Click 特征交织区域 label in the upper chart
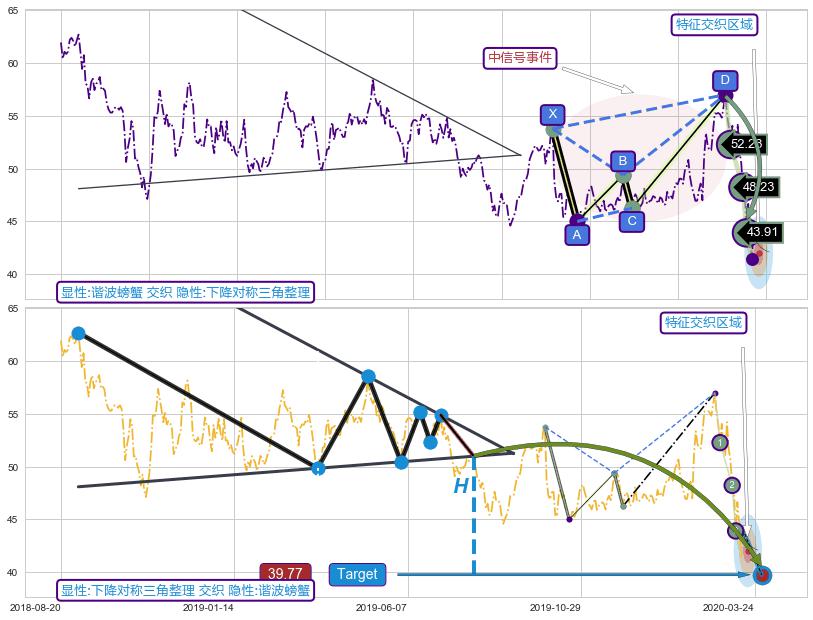Viewport: 813px width, 620px height. (x=714, y=24)
